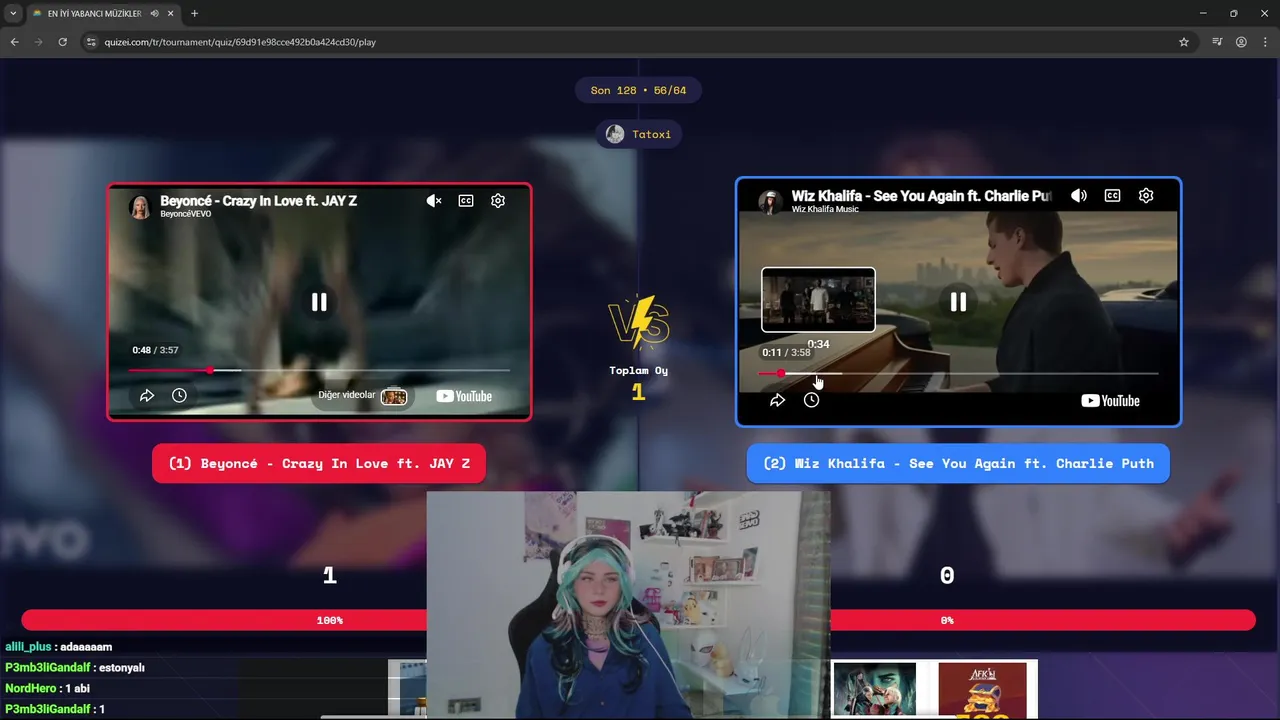1280x720 pixels.
Task: Open settings gear on Wiz Khalifa video
Action: [1146, 196]
